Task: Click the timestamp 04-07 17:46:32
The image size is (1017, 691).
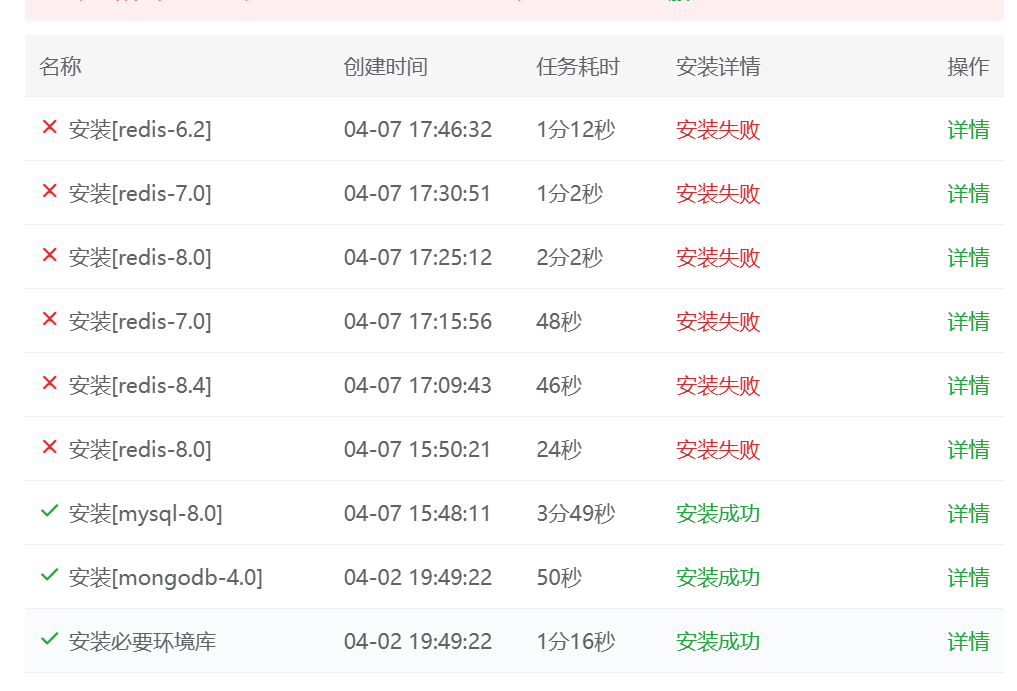Action: [x=418, y=130]
